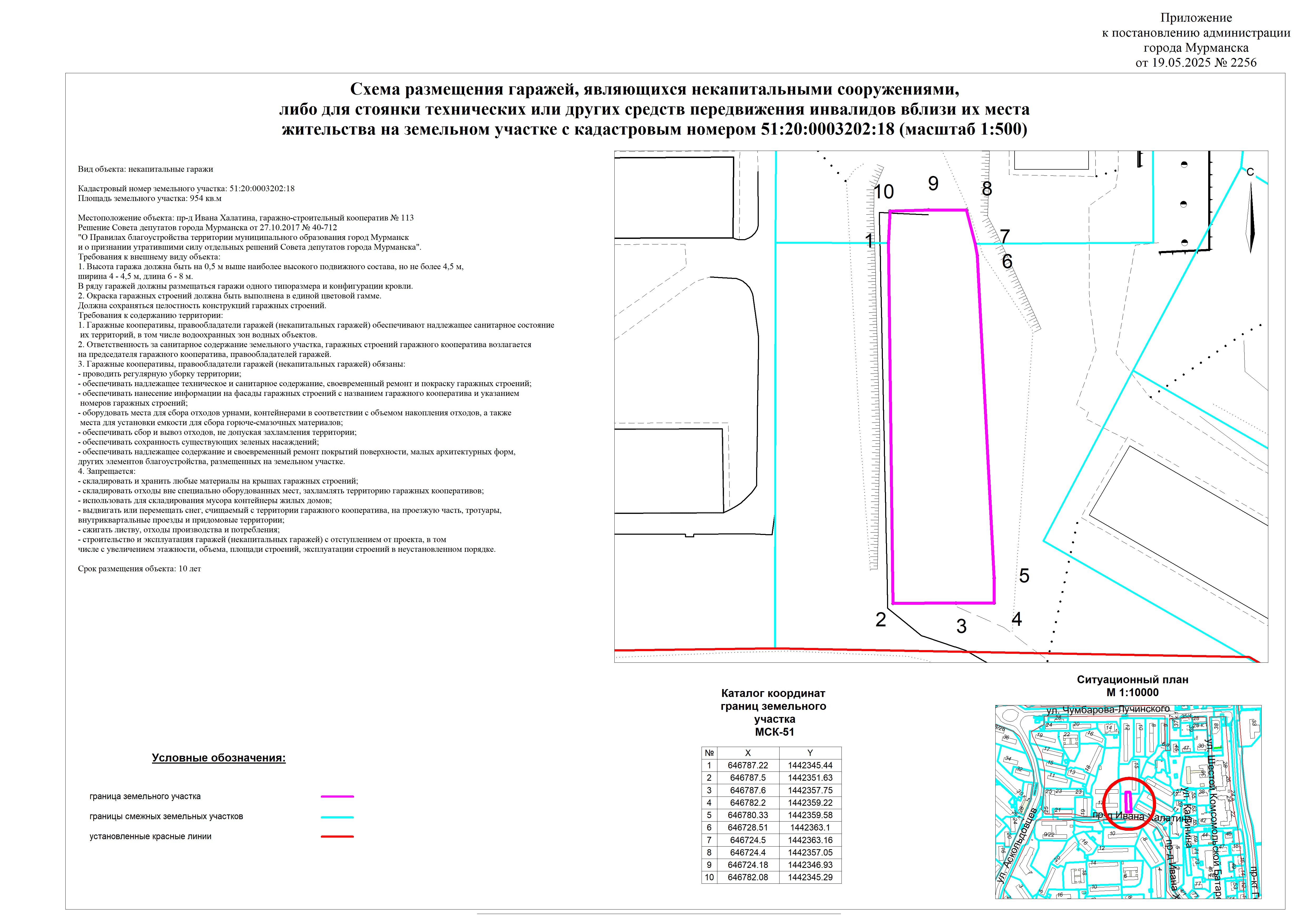Click the magenta legend line sample
Image resolution: width=1307 pixels, height=924 pixels.
(337, 797)
